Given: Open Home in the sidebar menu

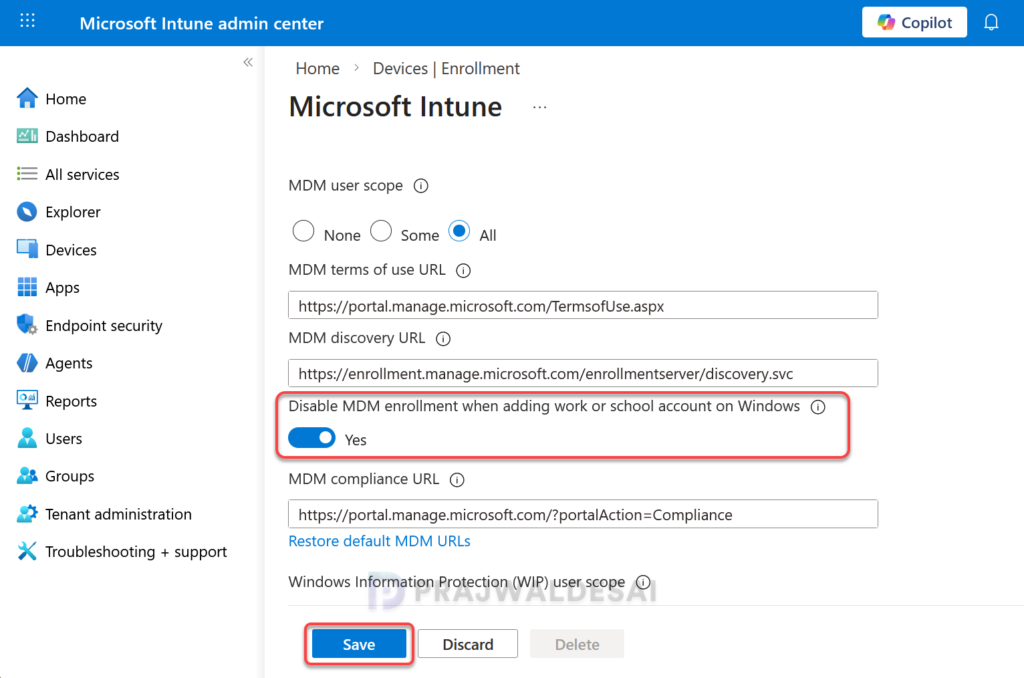Looking at the screenshot, I should (66, 99).
